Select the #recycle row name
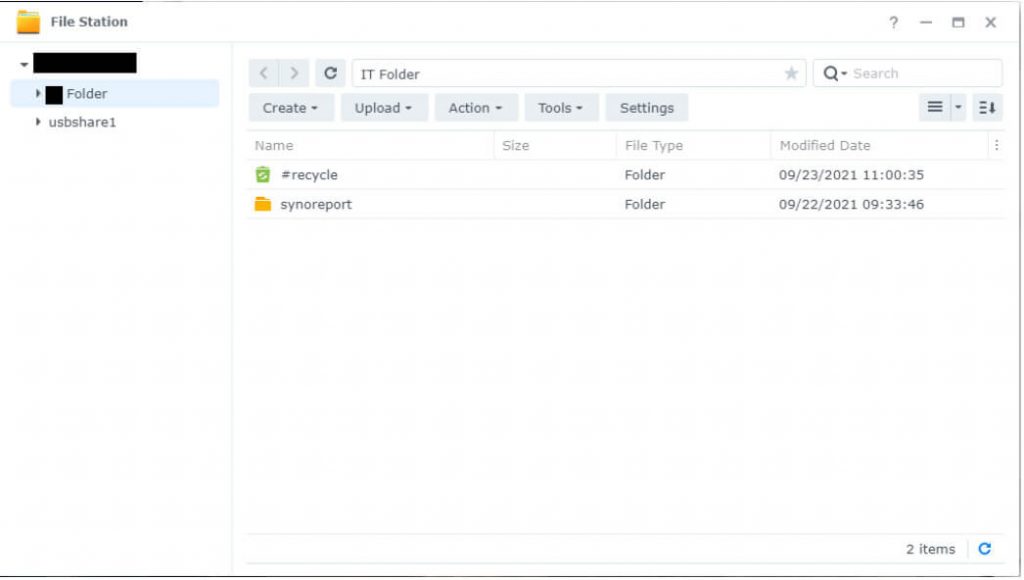Image resolution: width=1024 pixels, height=580 pixels. coord(309,174)
